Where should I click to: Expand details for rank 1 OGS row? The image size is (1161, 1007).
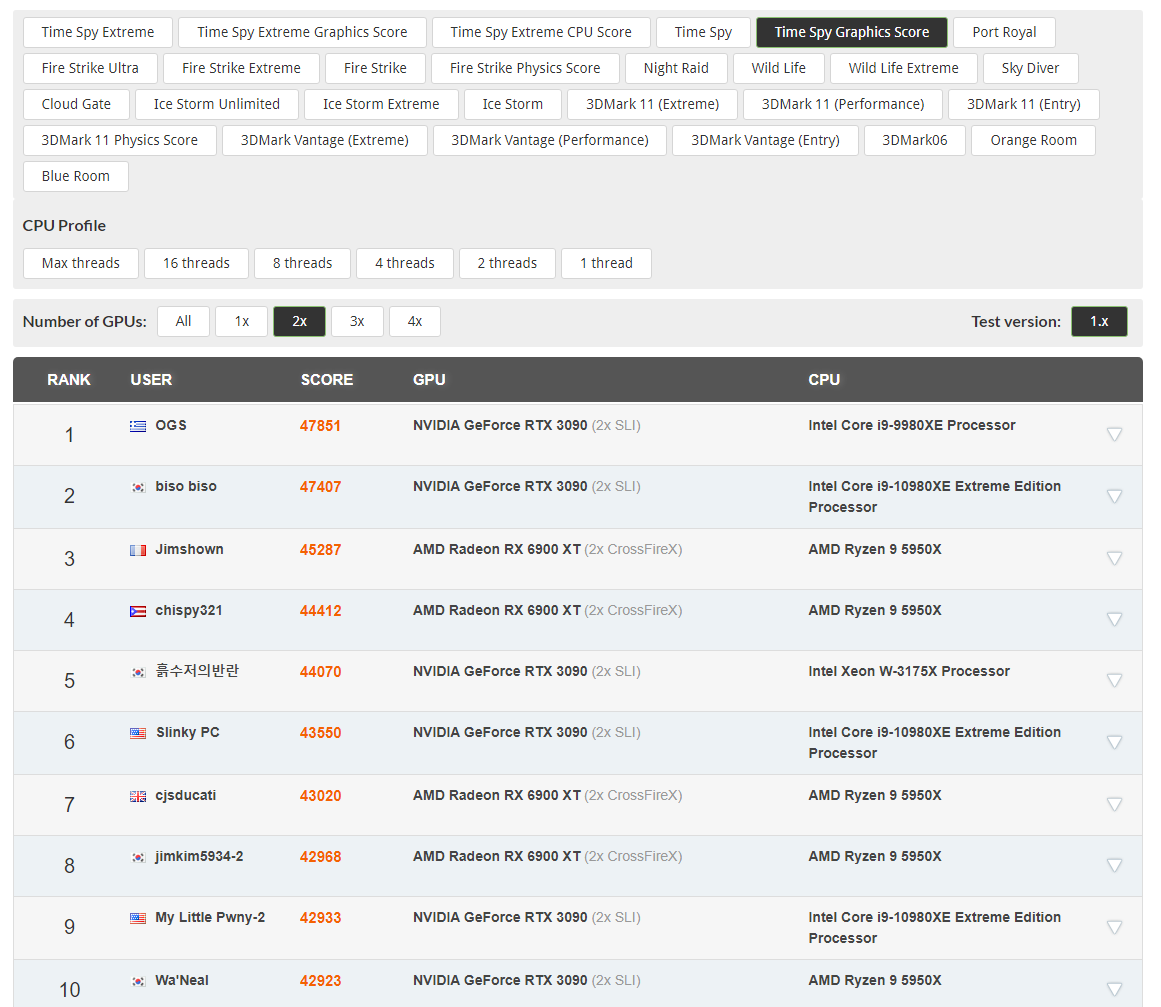tap(1114, 434)
